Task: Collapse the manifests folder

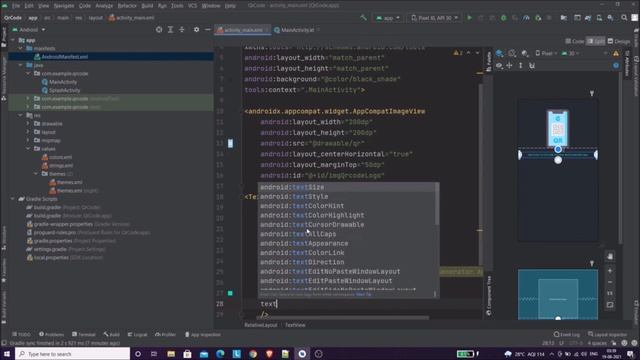Action: click(20, 48)
